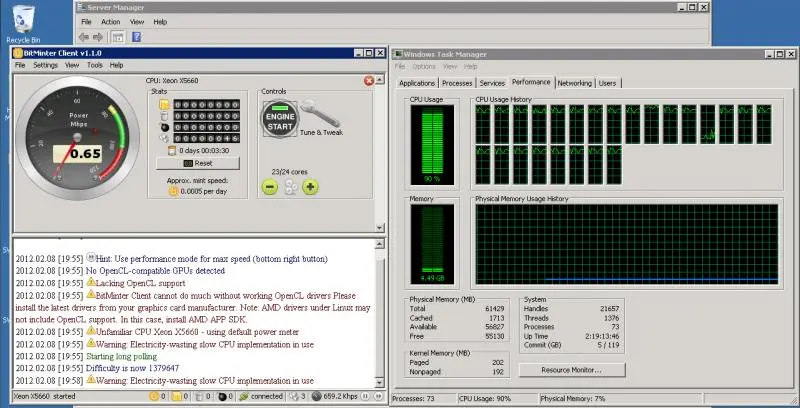Screen dimensions: 800x408
Task: Open Task Manager File menu
Action: coord(400,67)
